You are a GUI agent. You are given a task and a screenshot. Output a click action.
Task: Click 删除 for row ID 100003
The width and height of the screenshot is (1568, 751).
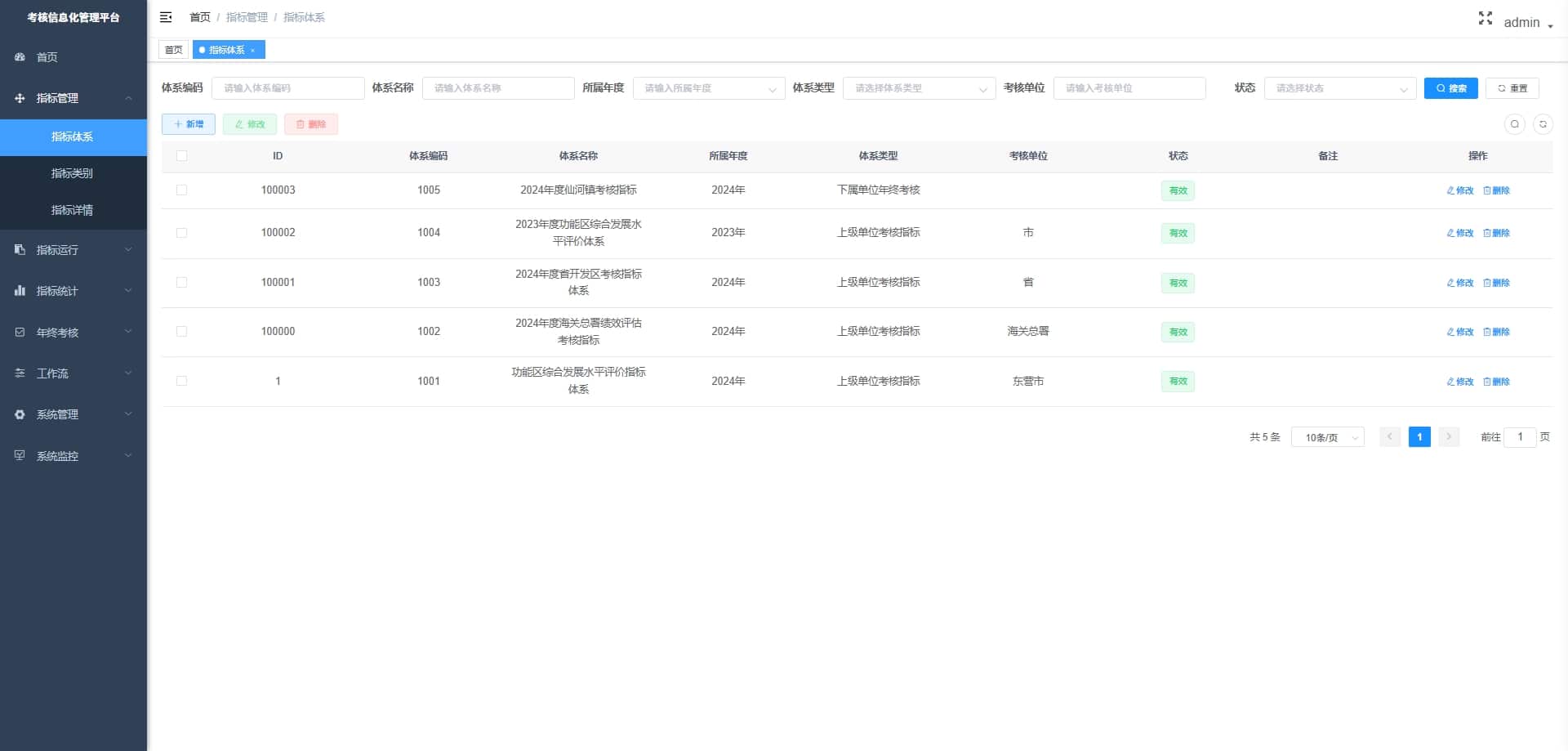point(1496,190)
